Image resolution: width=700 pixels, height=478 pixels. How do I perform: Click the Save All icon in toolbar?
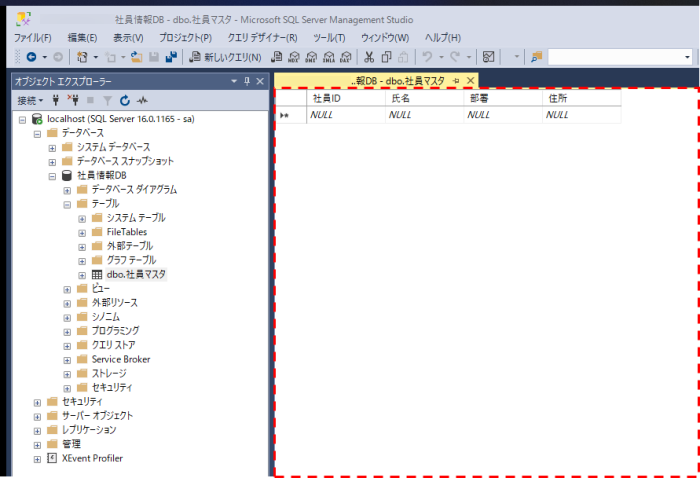tap(171, 57)
